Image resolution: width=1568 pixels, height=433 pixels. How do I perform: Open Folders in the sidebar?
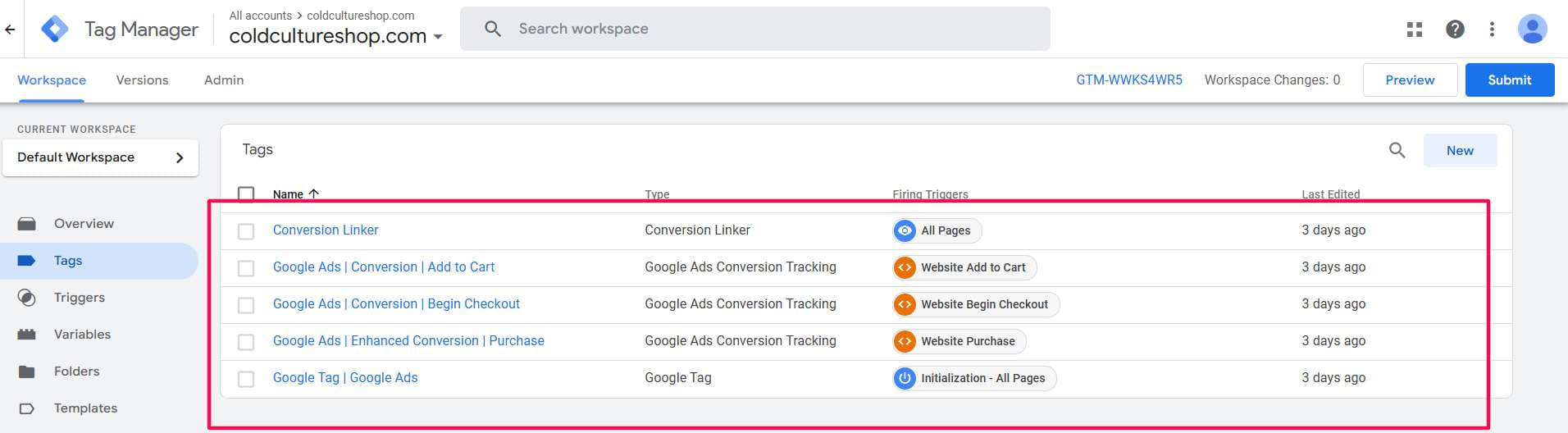[x=76, y=371]
